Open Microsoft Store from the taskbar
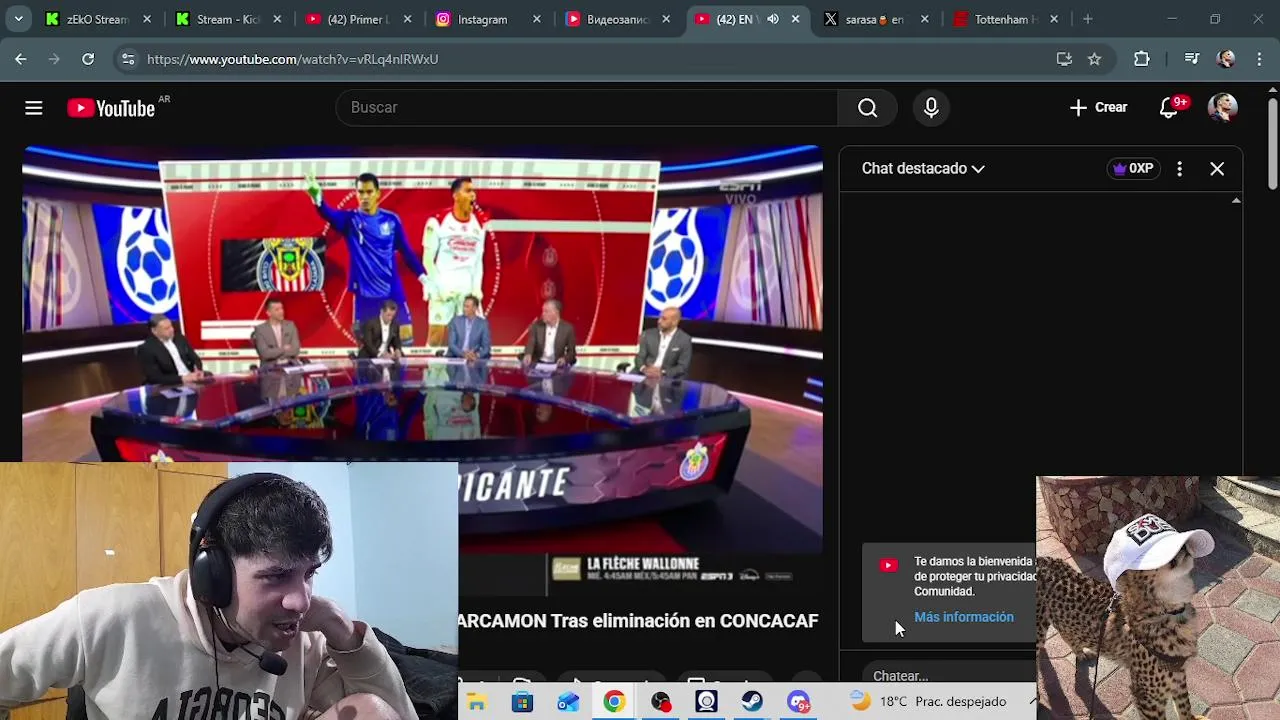1280x720 pixels. 522,702
